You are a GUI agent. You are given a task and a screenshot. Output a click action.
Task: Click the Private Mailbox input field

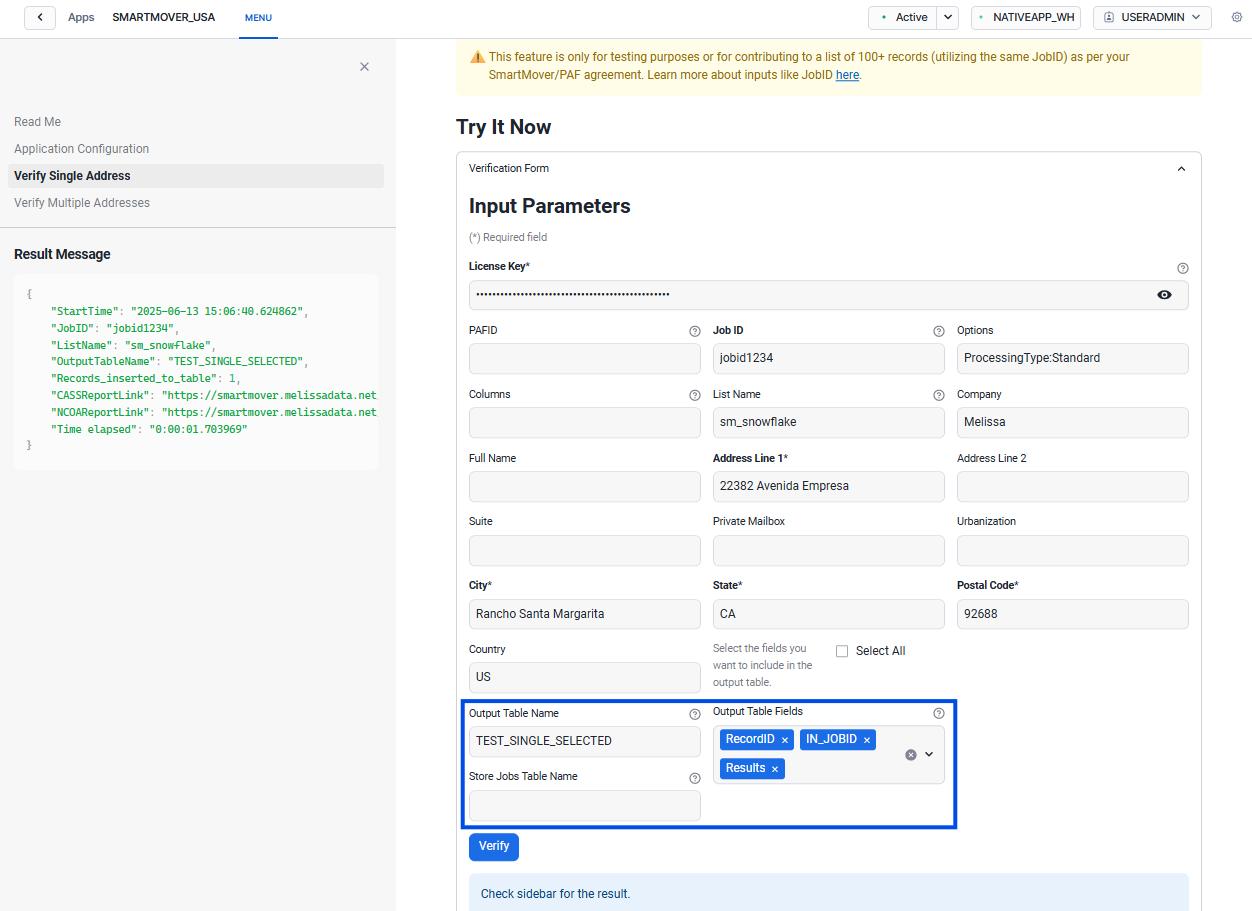click(829, 550)
